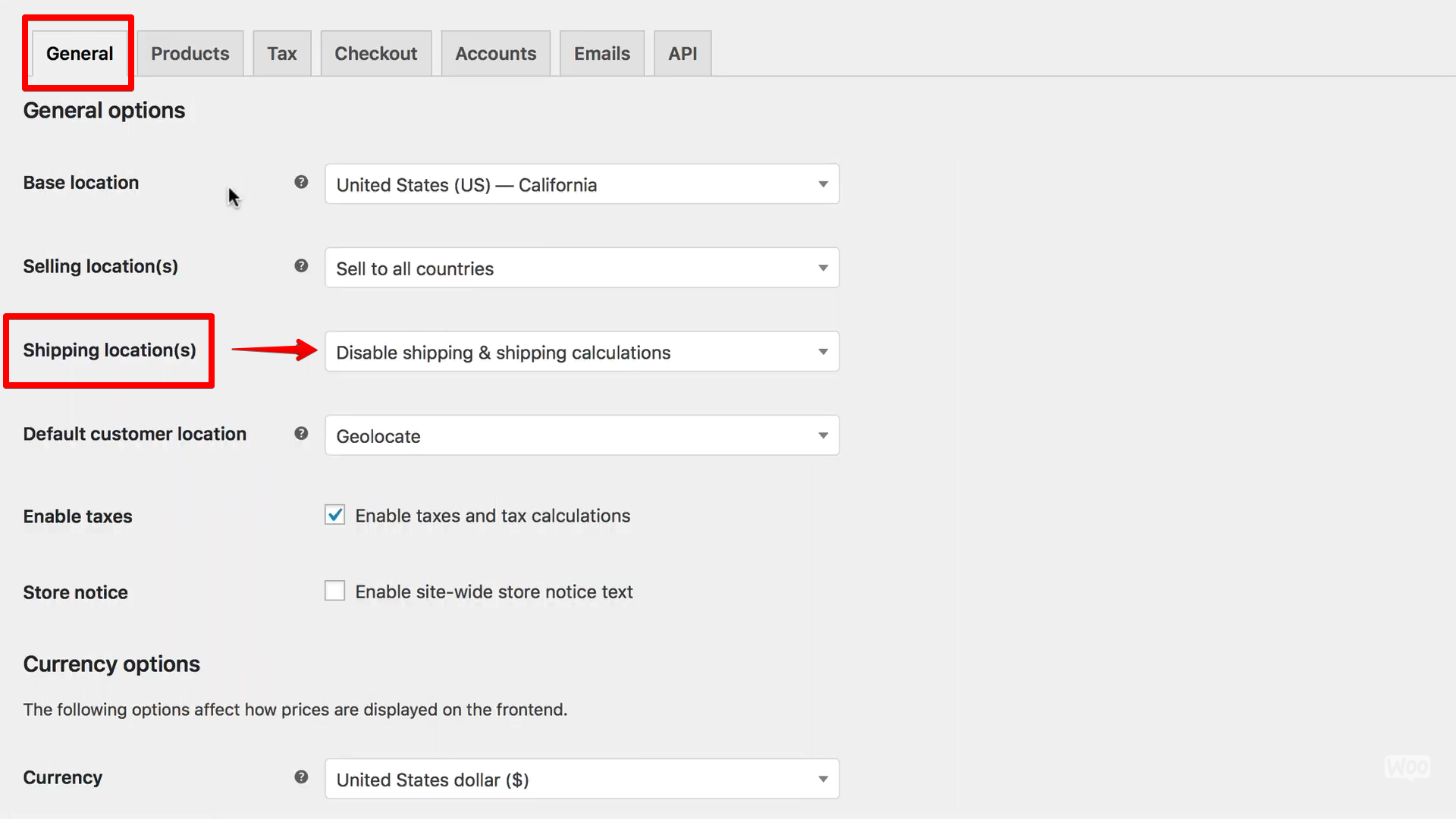Click the Enable taxes and tax calculations label
Image resolution: width=1456 pixels, height=819 pixels.
coord(492,516)
